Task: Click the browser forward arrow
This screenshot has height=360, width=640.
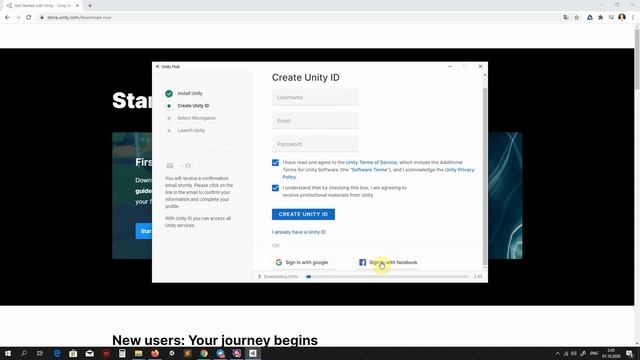Action: tap(18, 18)
